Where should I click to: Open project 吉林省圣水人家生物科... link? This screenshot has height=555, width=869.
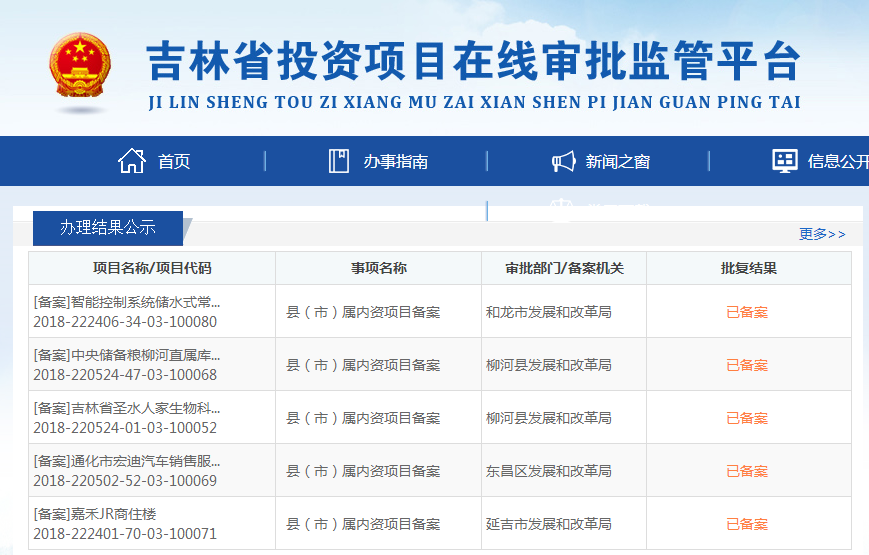click(x=127, y=408)
